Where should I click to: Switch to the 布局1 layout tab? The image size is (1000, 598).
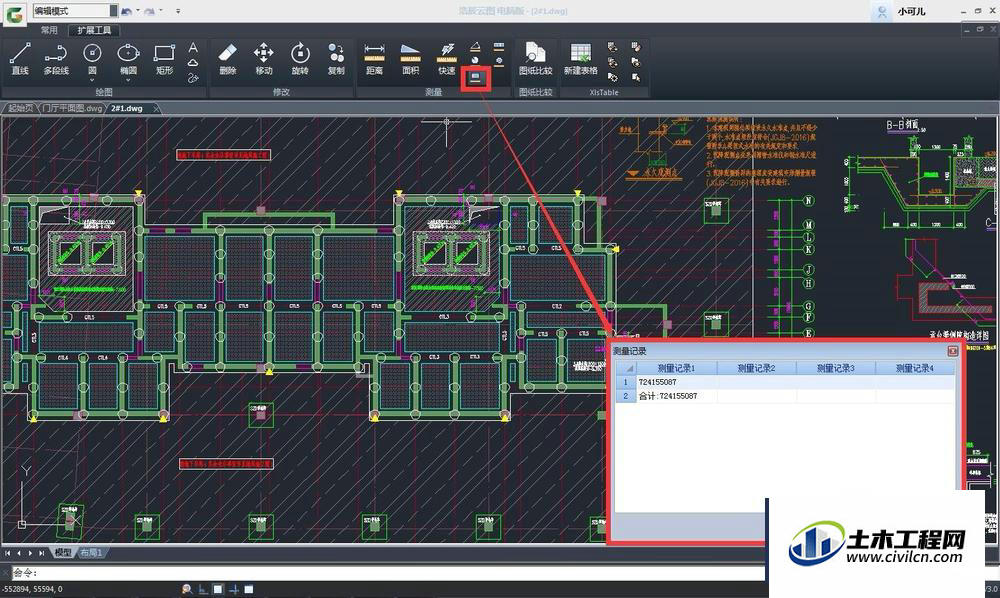tap(91, 553)
